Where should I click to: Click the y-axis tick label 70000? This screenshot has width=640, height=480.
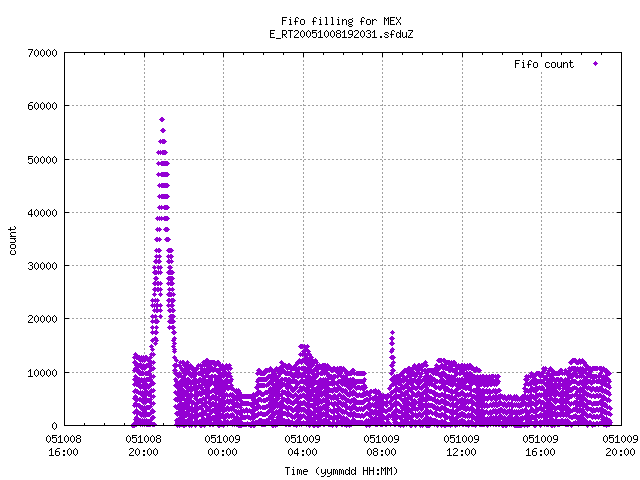pos(42,53)
